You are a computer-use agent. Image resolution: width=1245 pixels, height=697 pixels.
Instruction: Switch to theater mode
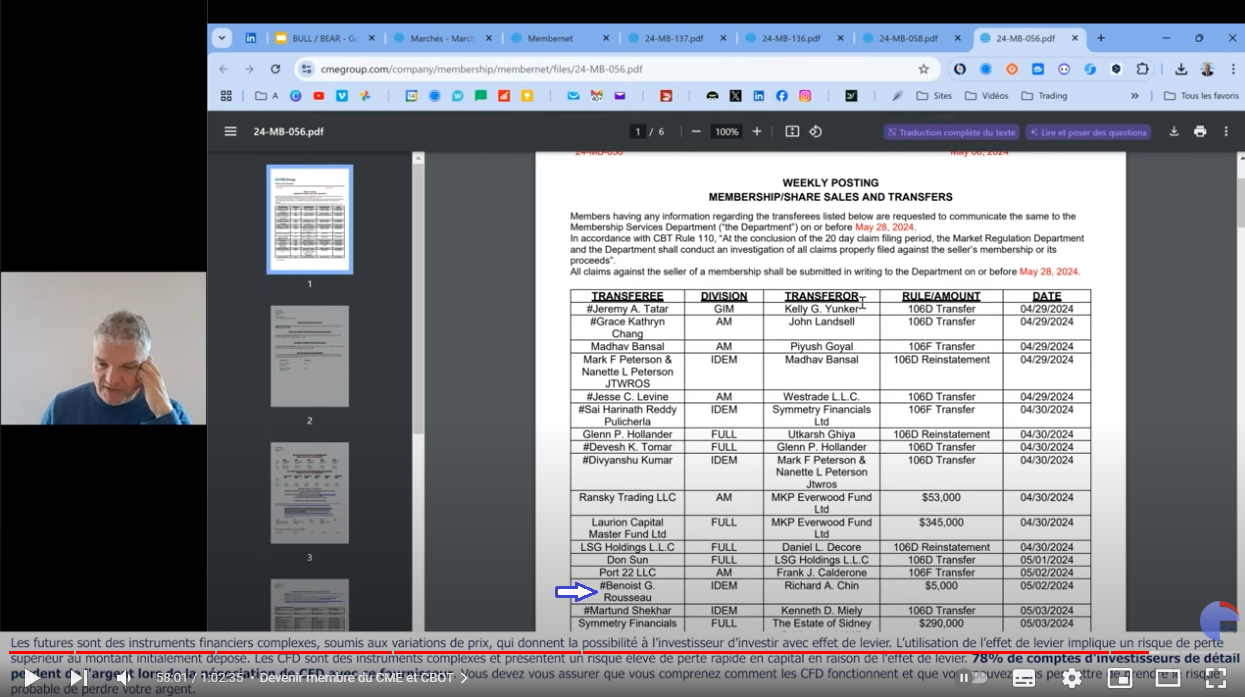(x=1168, y=678)
